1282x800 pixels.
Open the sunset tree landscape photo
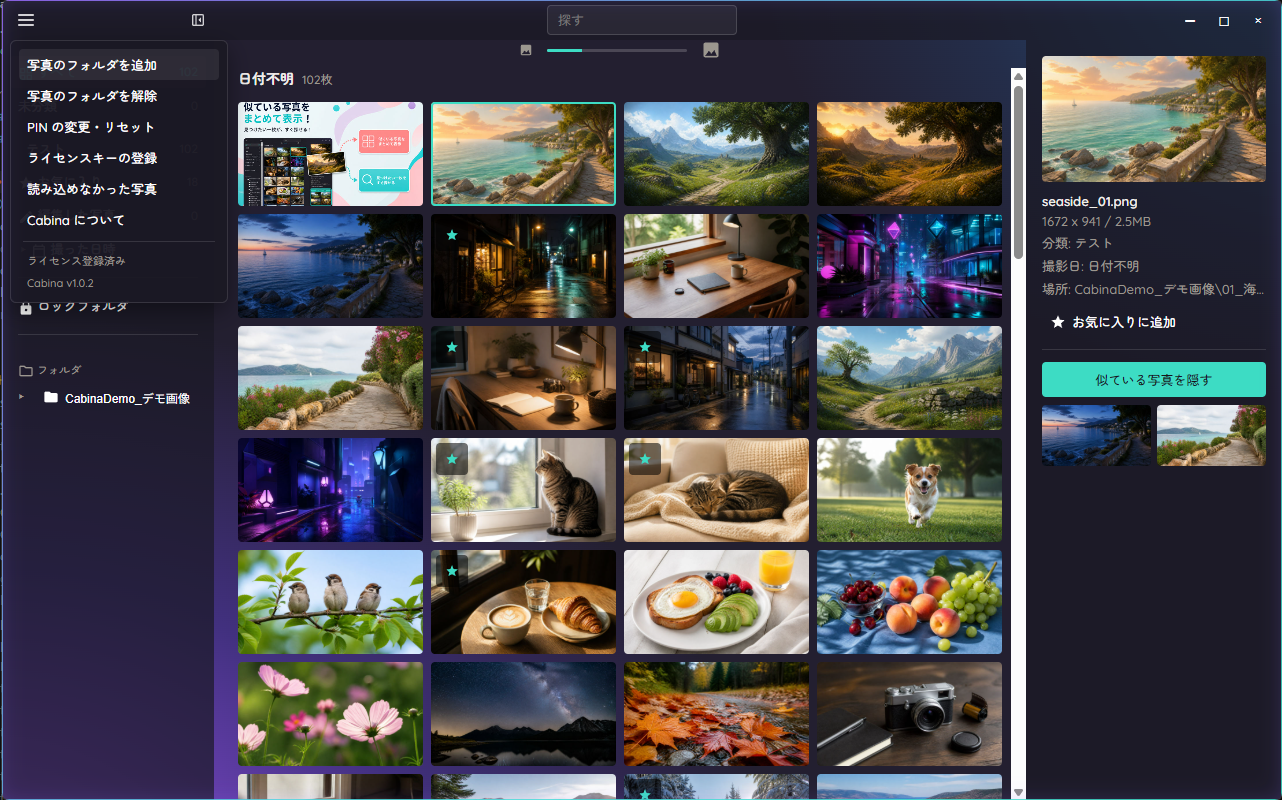coord(909,154)
